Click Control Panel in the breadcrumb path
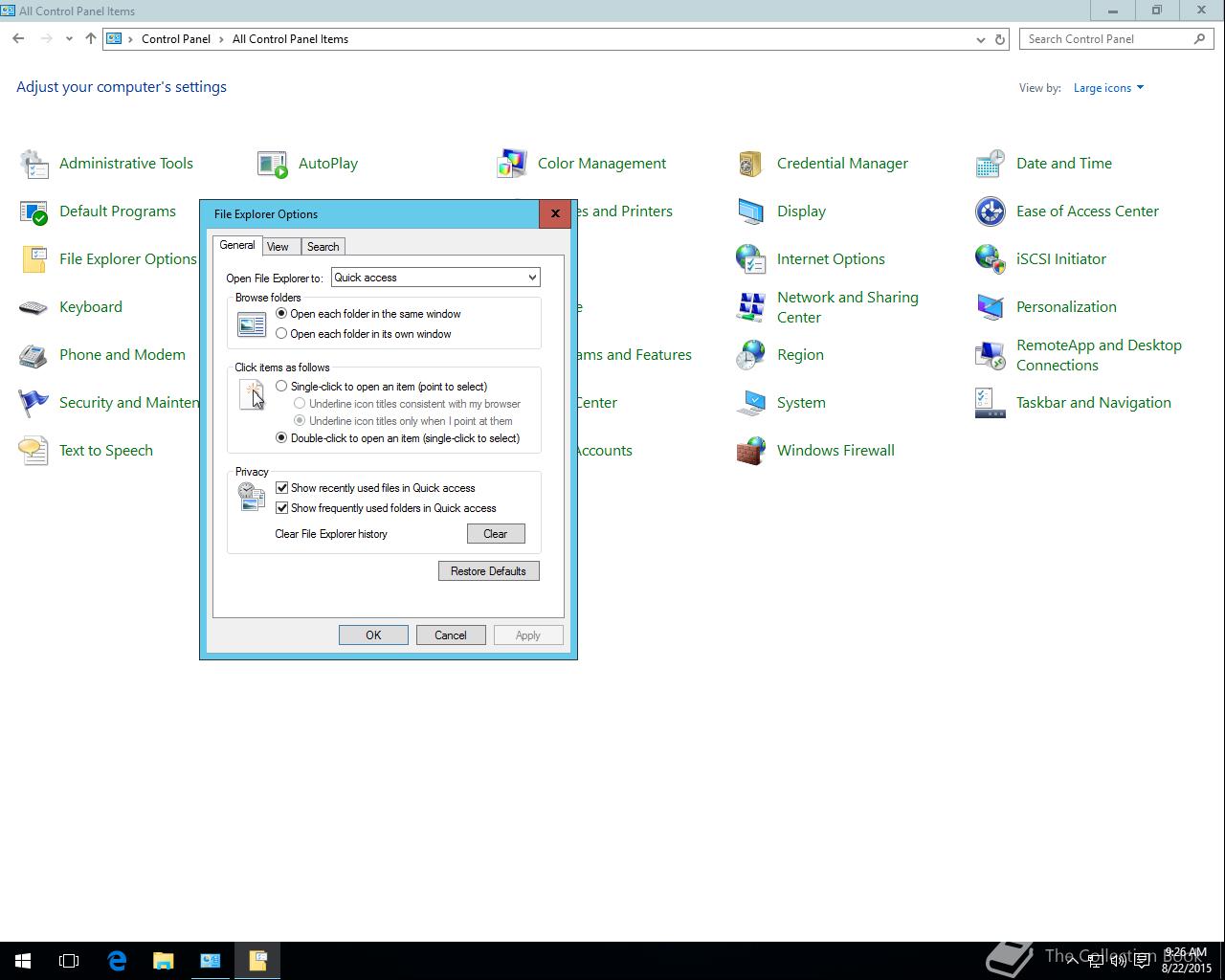This screenshot has width=1225, height=980. 176,39
